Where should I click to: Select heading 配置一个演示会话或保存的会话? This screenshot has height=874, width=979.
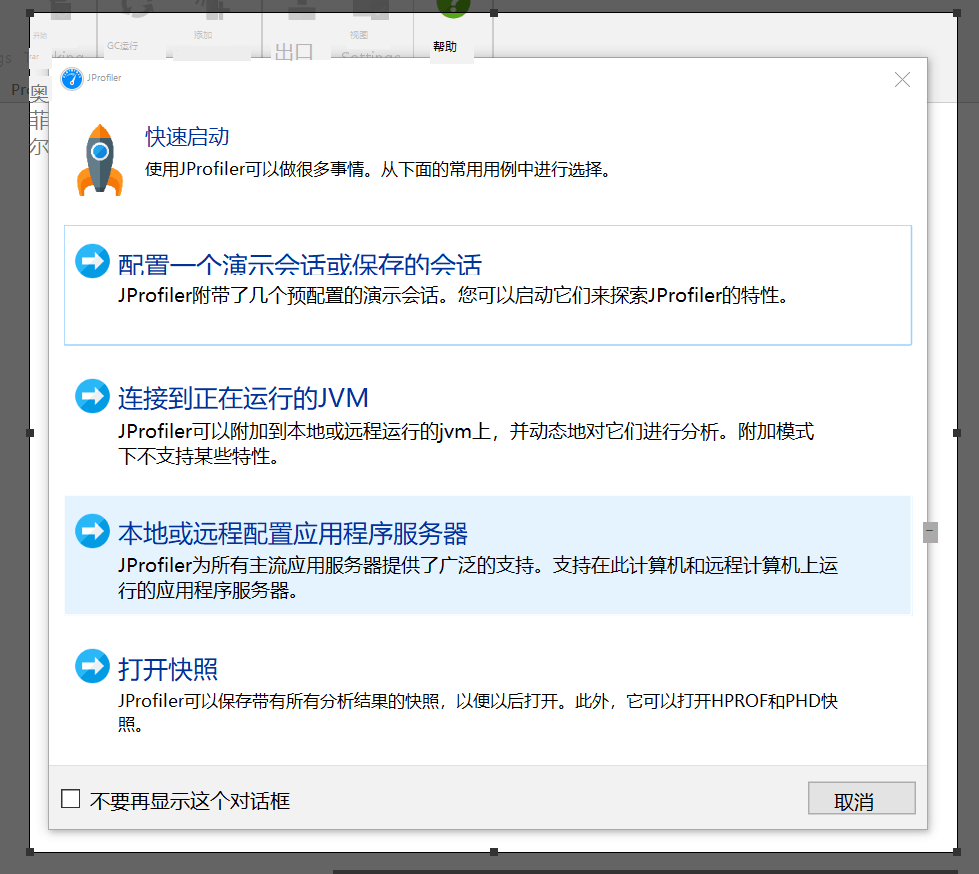coord(299,264)
